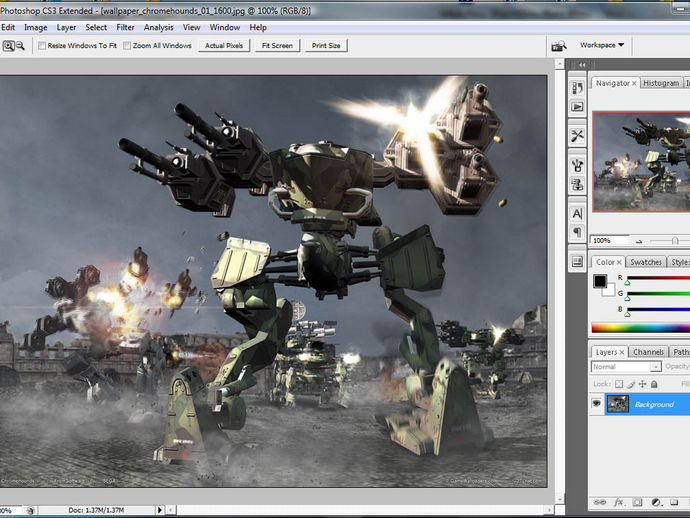Viewport: 690px width, 518px height.
Task: Click the Fit Screen button
Action: 277,45
